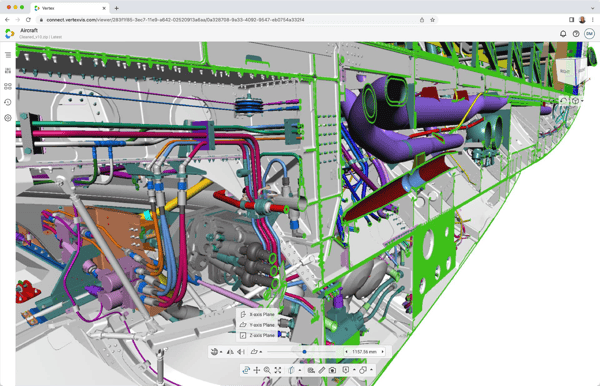Select the Pan move tool
This screenshot has height=386, width=600.
point(257,370)
